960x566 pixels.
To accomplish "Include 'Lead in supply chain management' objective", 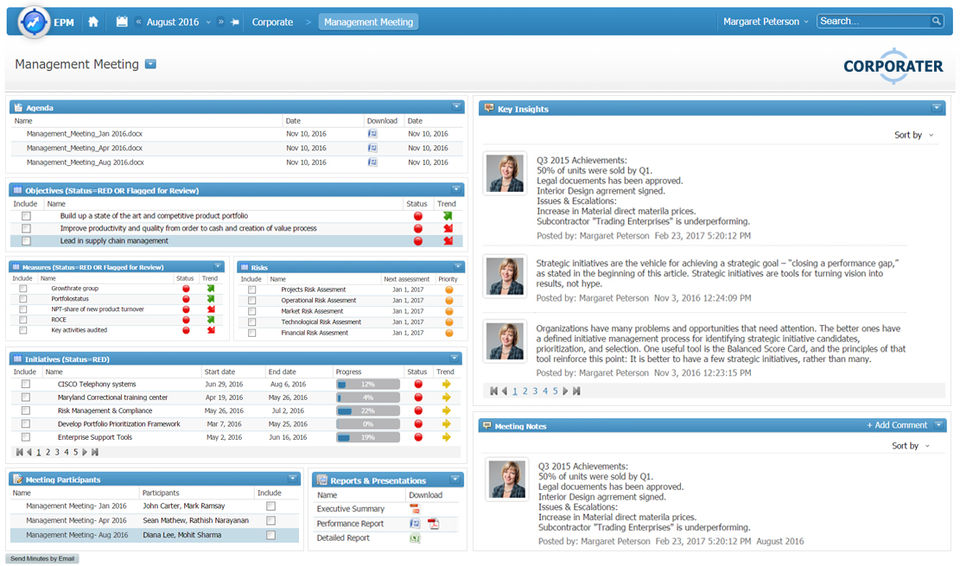I will pyautogui.click(x=26, y=241).
